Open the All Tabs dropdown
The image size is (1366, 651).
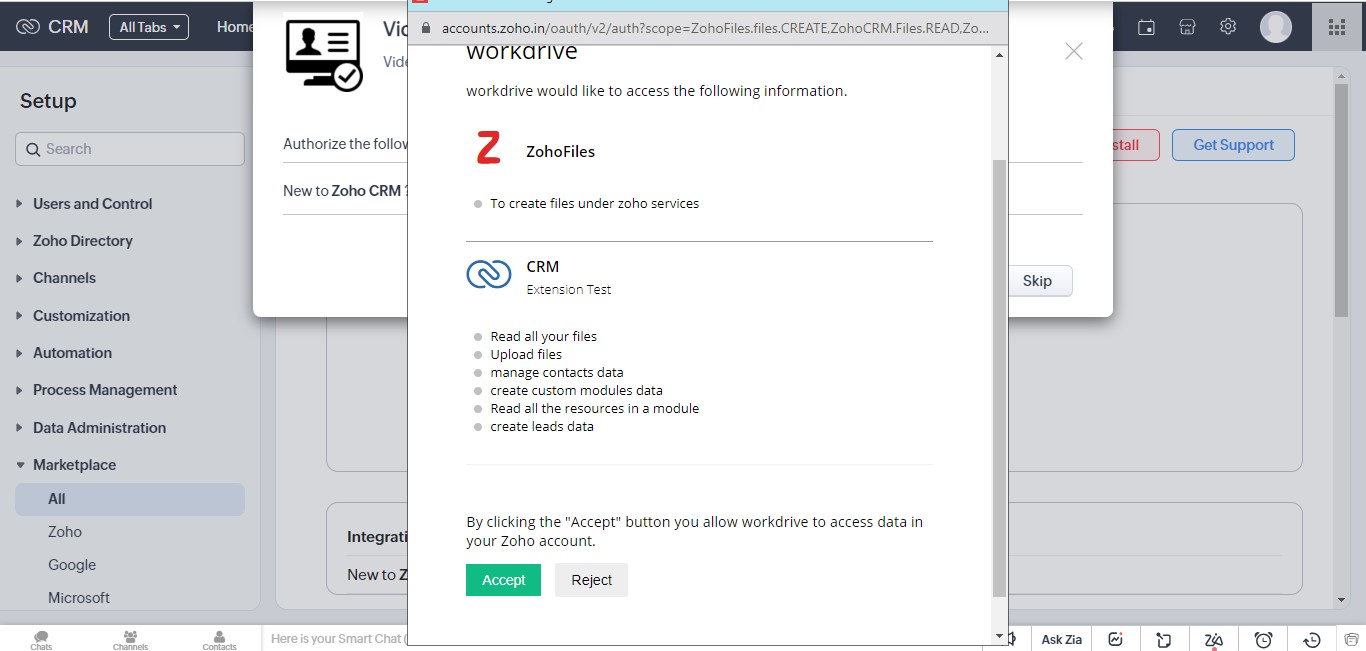(149, 27)
